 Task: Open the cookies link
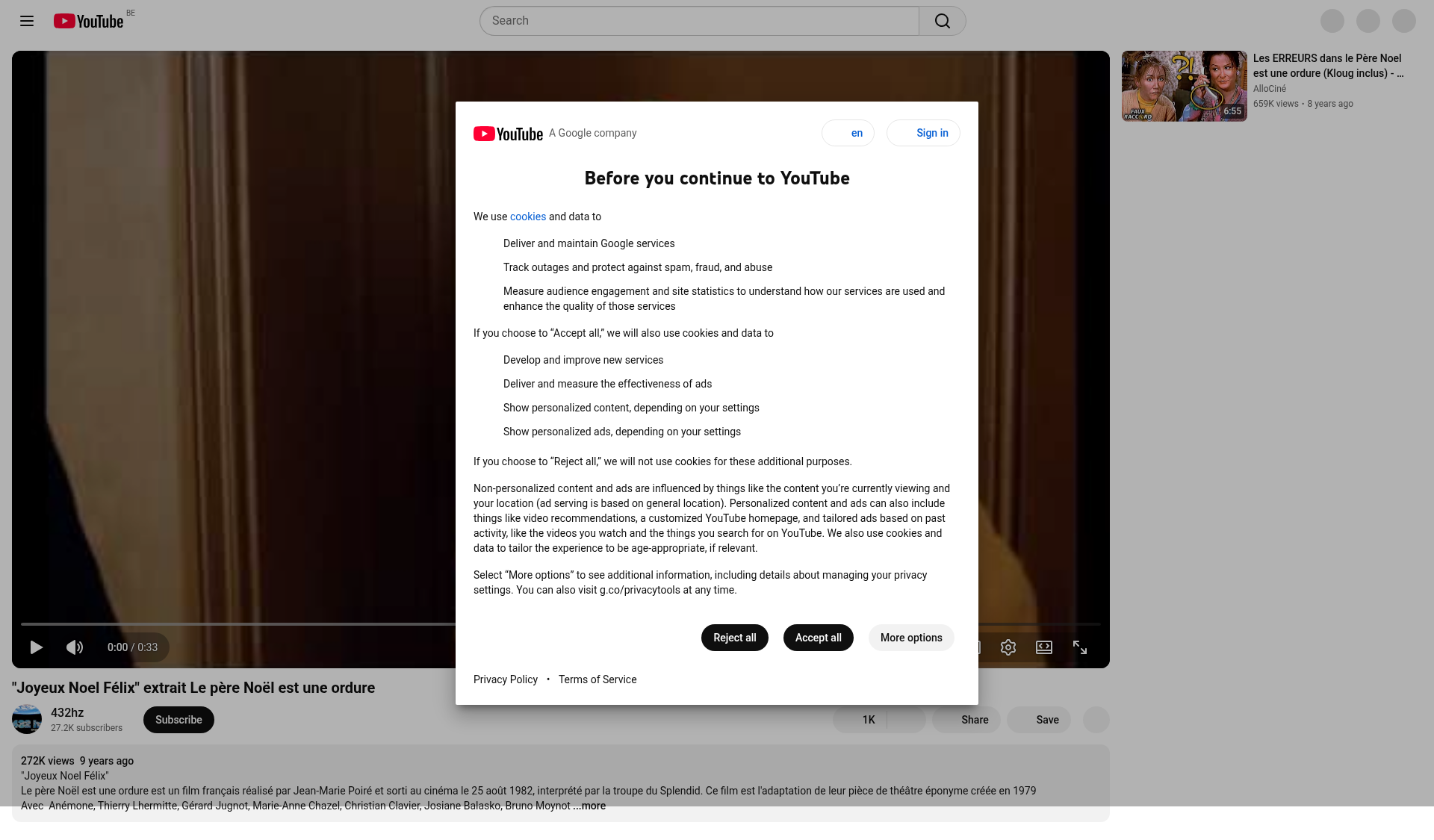[527, 217]
